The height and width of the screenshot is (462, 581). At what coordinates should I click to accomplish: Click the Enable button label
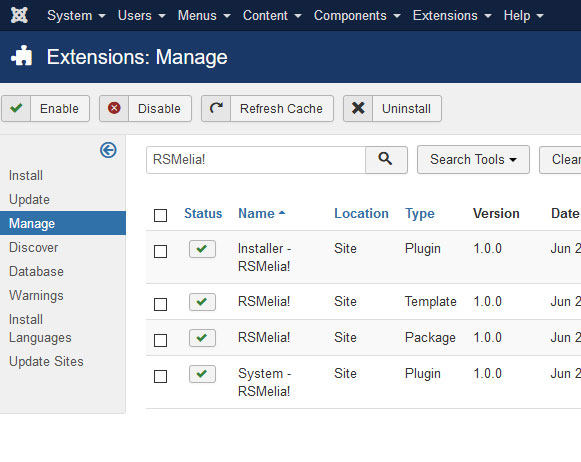coord(59,109)
